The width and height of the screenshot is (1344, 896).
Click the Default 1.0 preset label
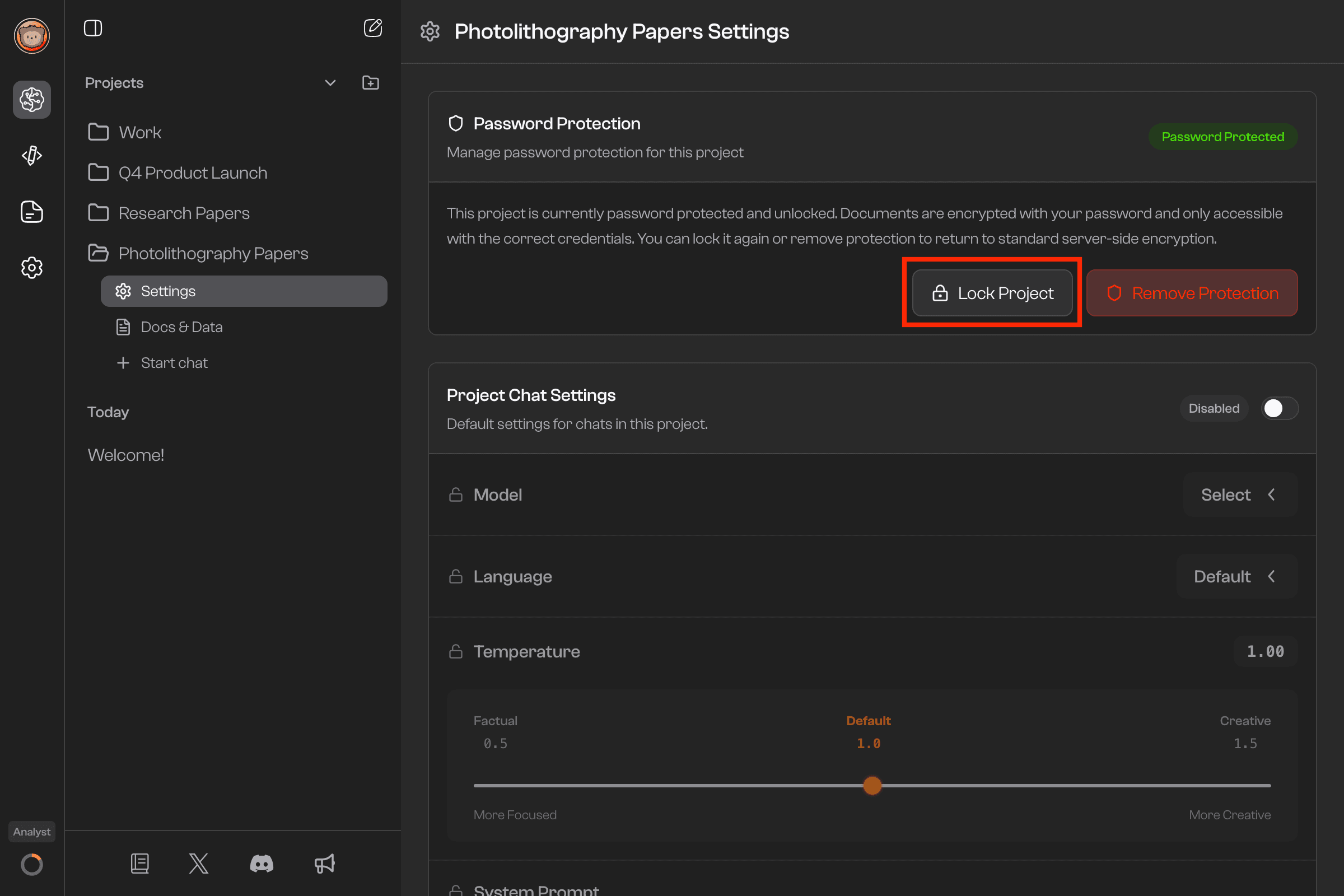tap(868, 732)
